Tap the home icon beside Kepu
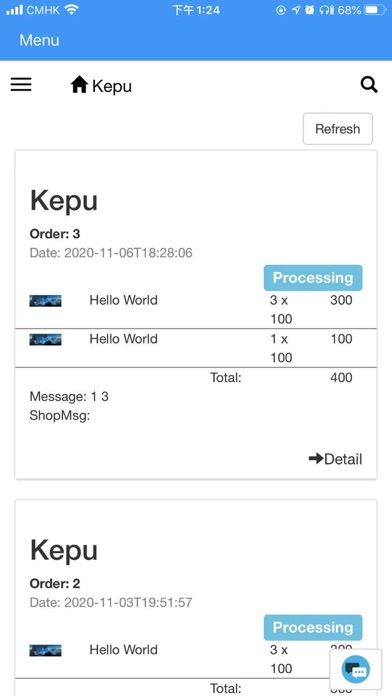392x696 pixels. tap(79, 84)
